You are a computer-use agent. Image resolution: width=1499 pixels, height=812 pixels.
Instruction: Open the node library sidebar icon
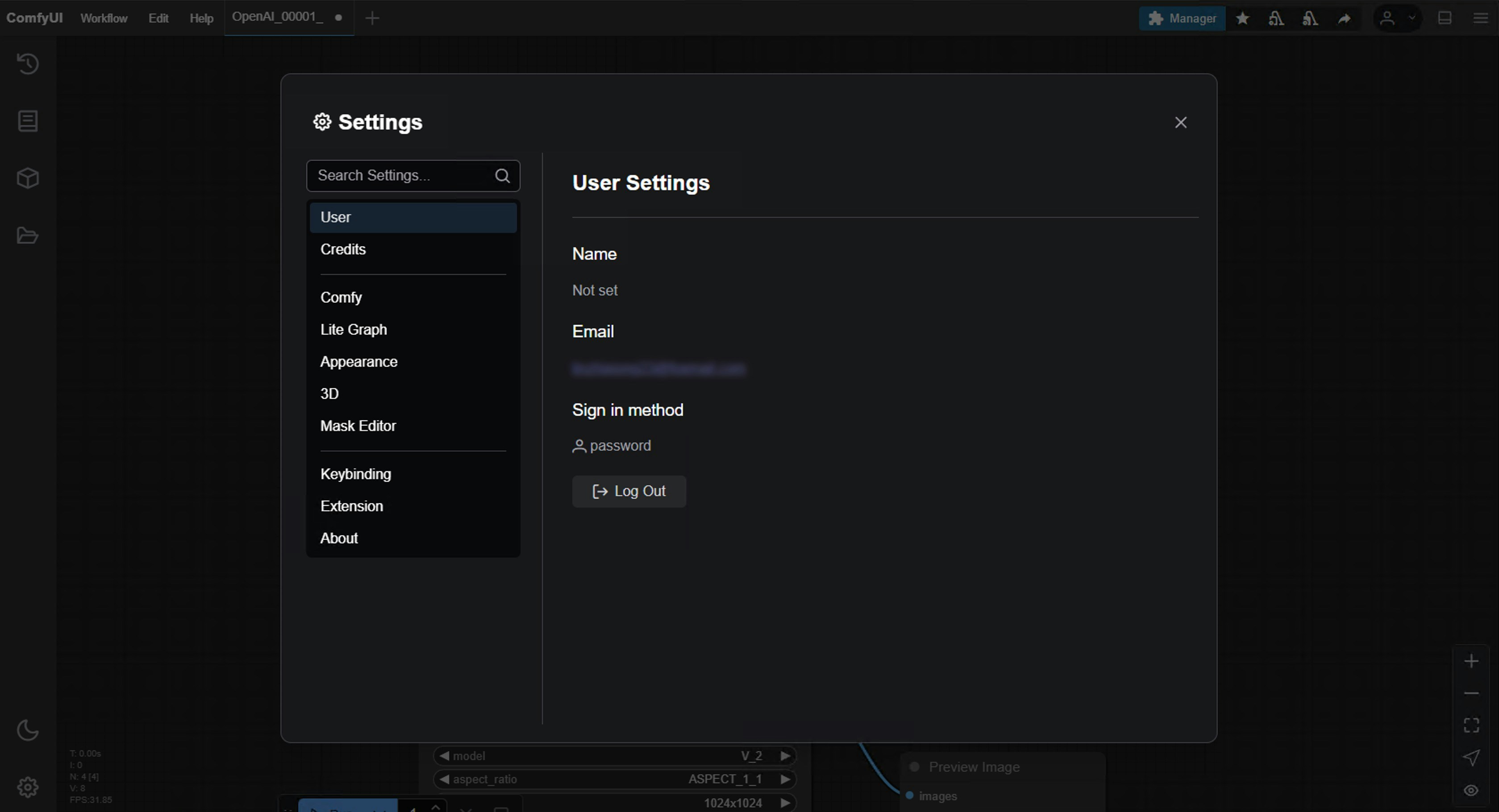[27, 121]
